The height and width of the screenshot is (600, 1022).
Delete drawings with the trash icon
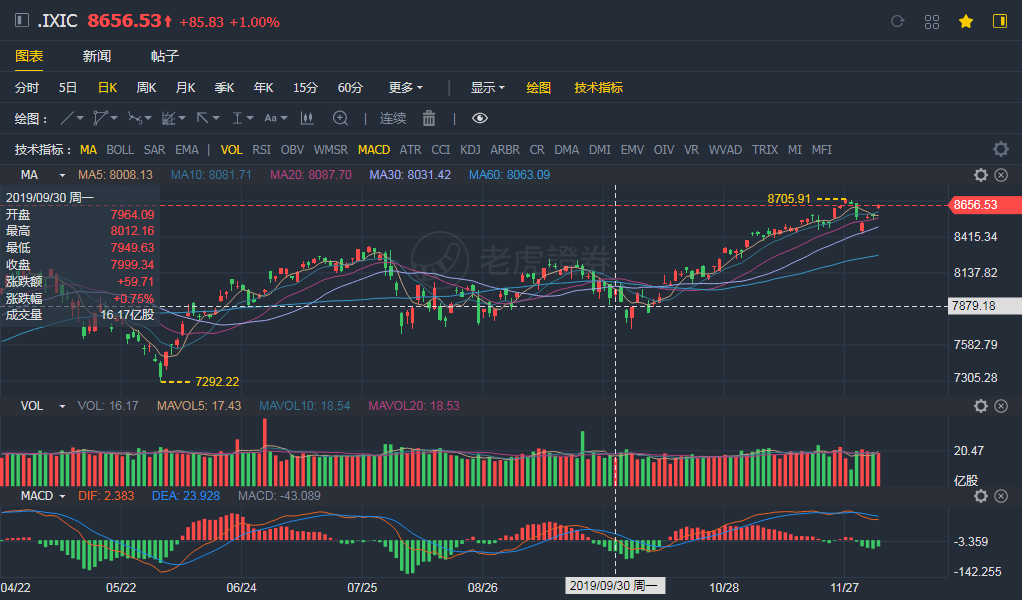point(429,118)
